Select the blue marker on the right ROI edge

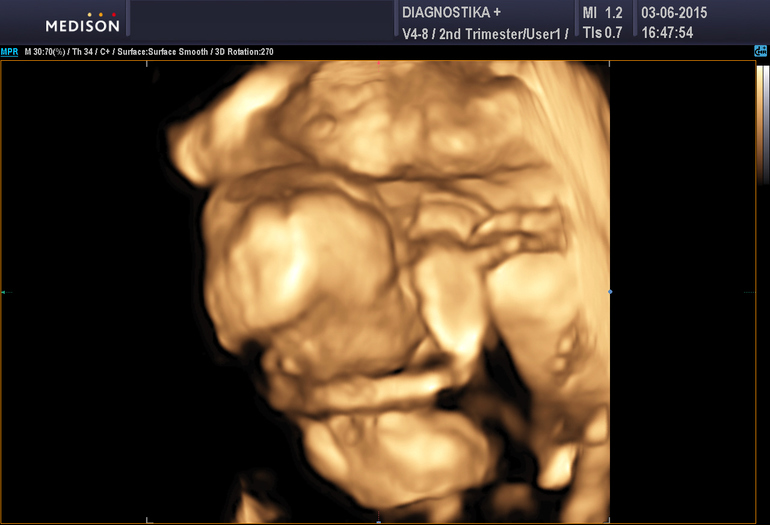click(x=610, y=292)
